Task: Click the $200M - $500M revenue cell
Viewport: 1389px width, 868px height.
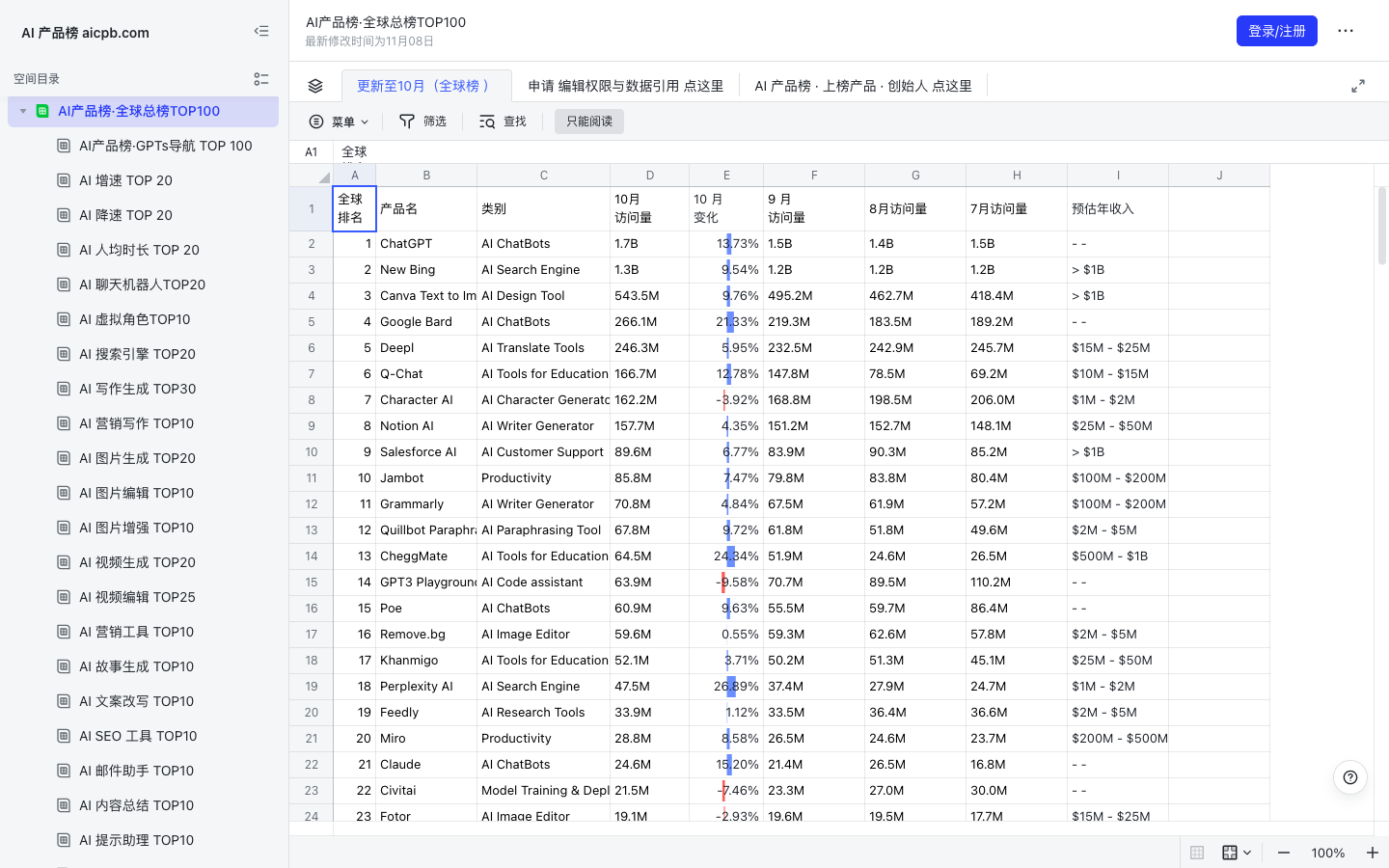Action: click(x=1118, y=739)
